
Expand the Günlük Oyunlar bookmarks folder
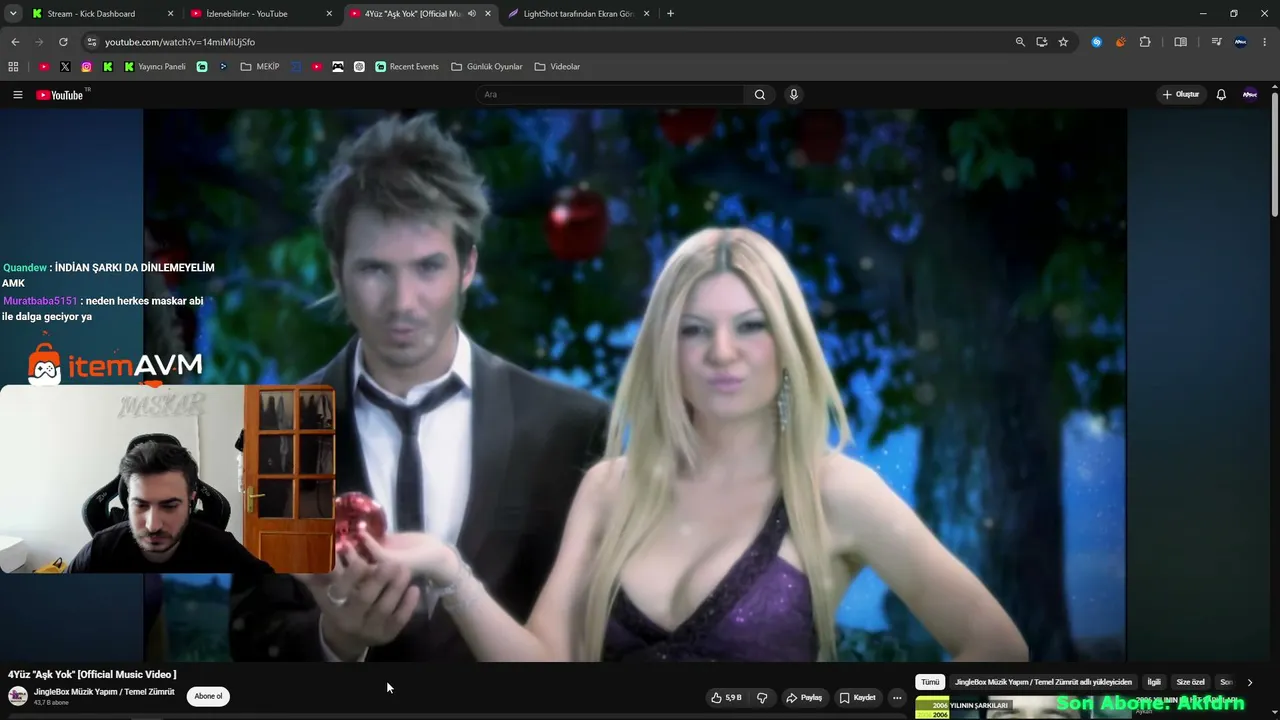tap(487, 67)
